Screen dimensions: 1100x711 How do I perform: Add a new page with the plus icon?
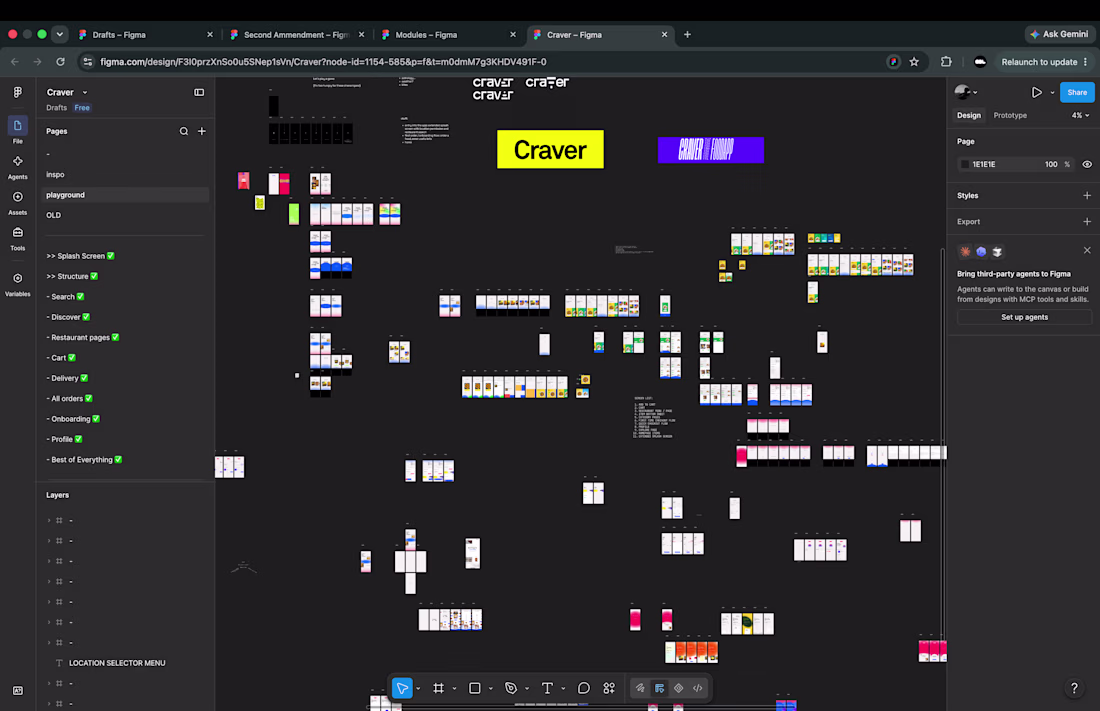202,131
